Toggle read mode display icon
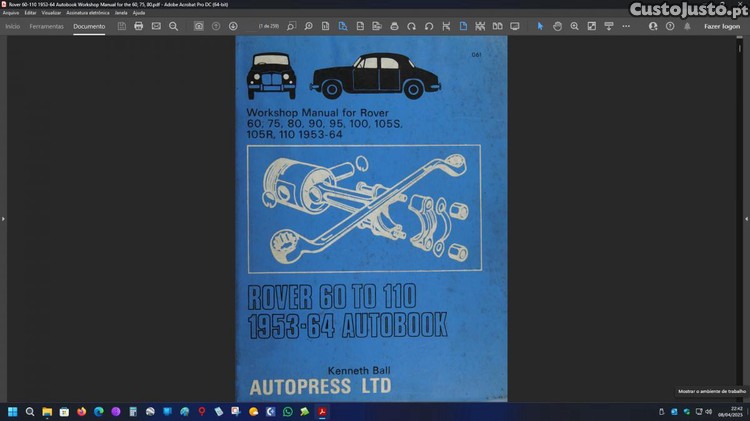 [515, 26]
